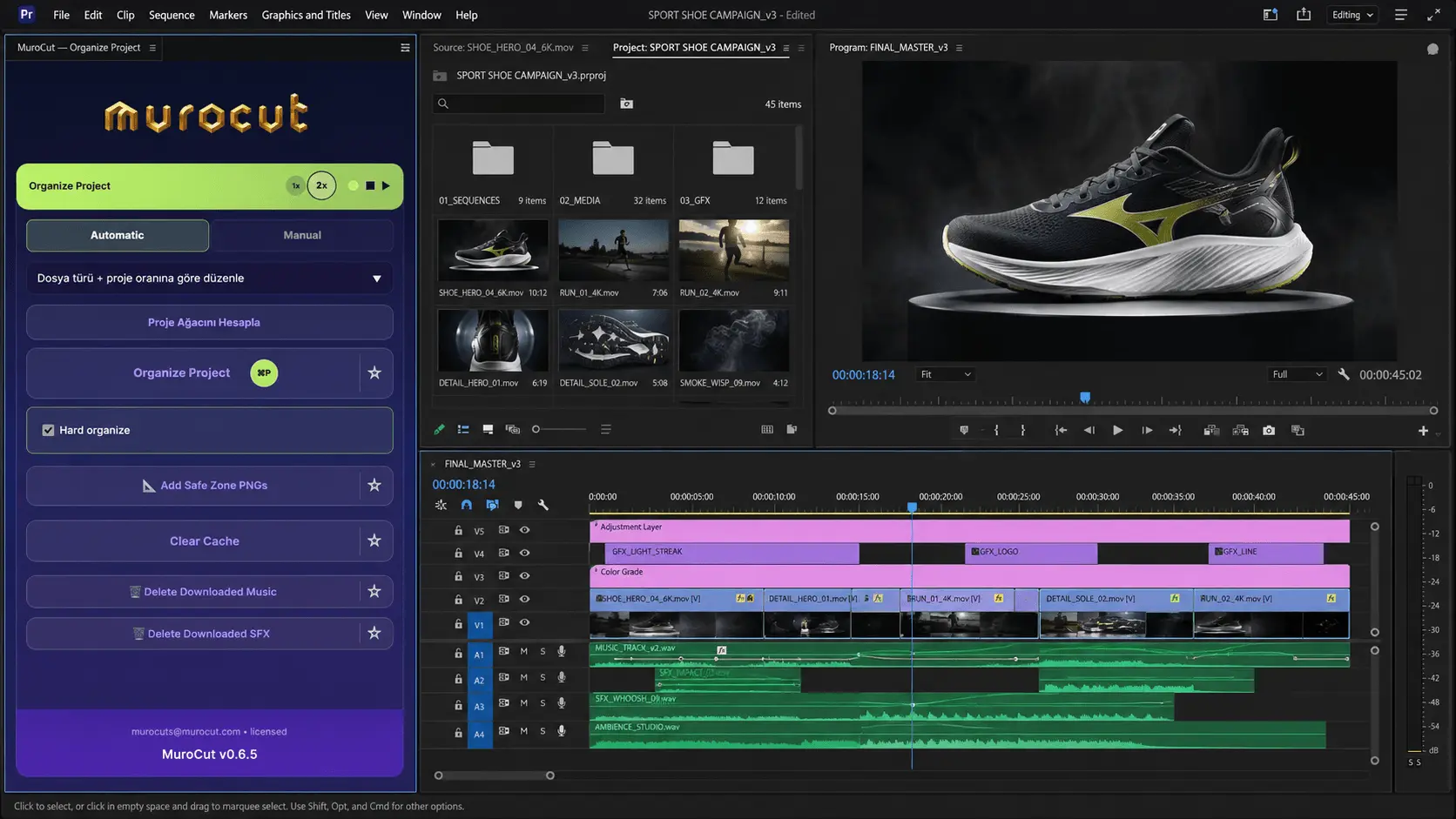Open the Graphics and Titles menu
The width and height of the screenshot is (1456, 819).
[307, 15]
